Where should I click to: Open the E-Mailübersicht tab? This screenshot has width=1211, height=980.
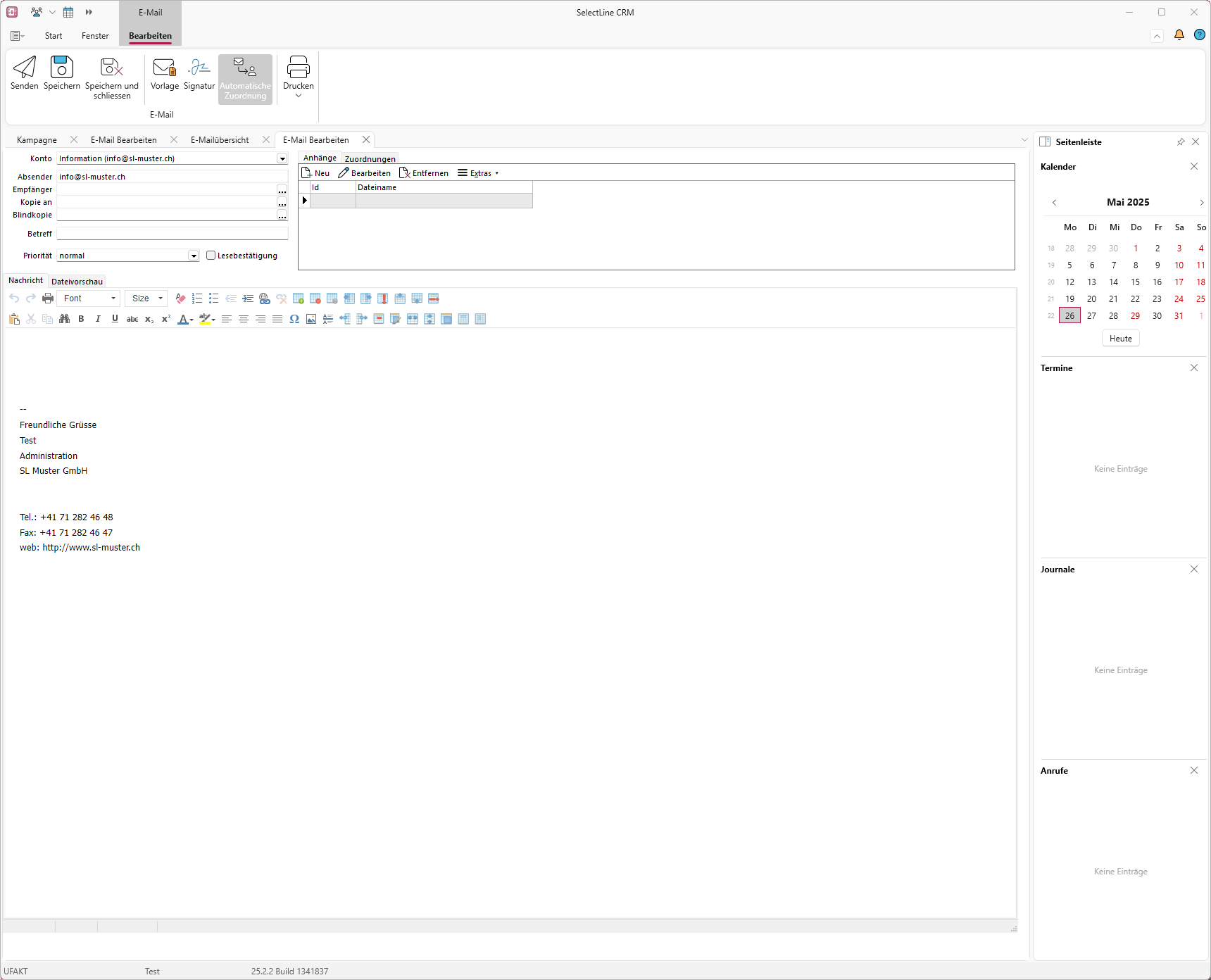(x=220, y=140)
